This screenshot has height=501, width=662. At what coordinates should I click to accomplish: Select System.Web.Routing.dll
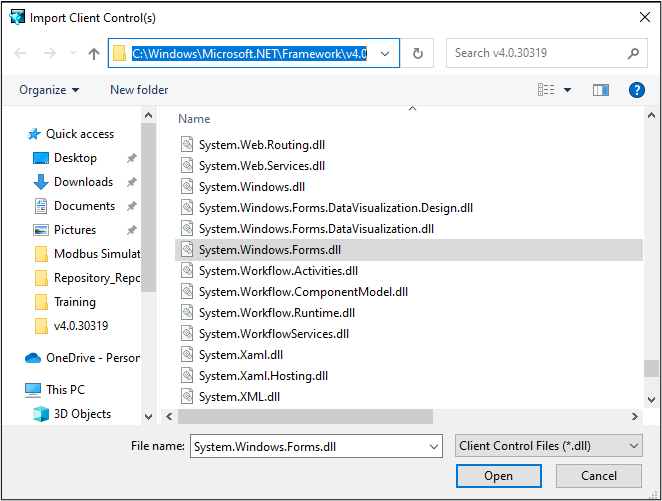[x=262, y=145]
